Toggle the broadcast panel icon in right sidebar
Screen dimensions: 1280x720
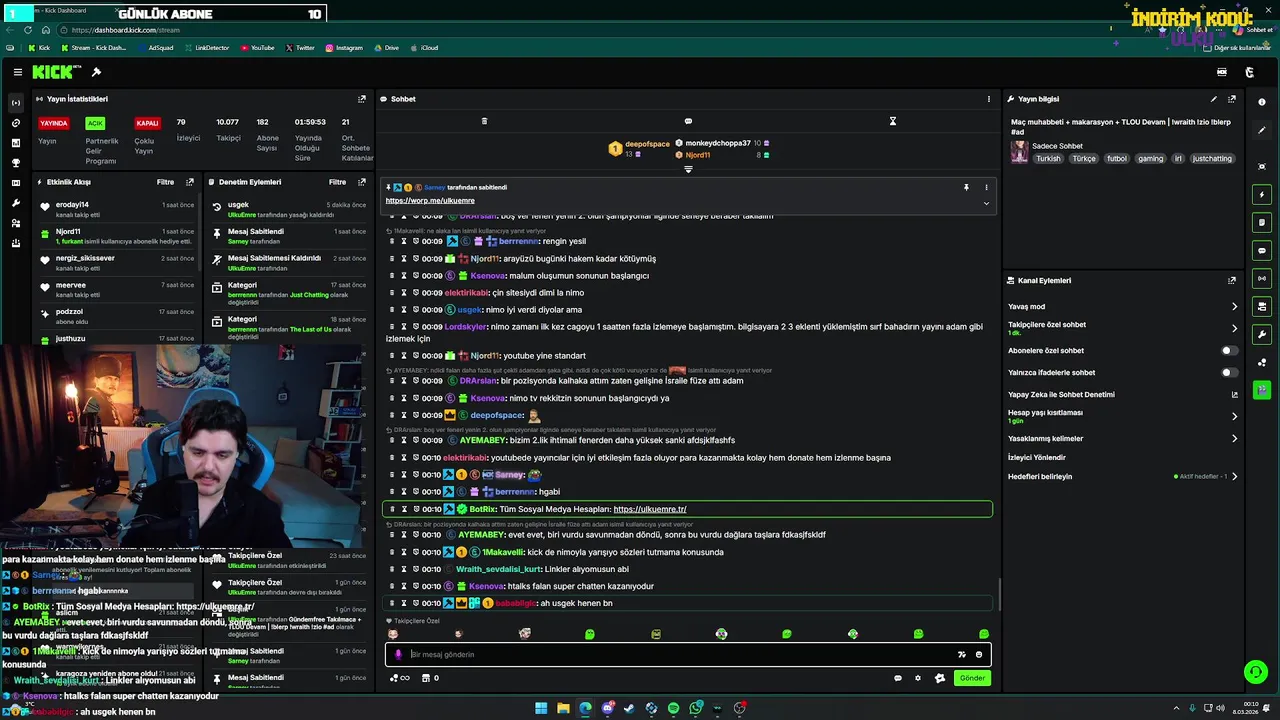pyautogui.click(x=1262, y=278)
